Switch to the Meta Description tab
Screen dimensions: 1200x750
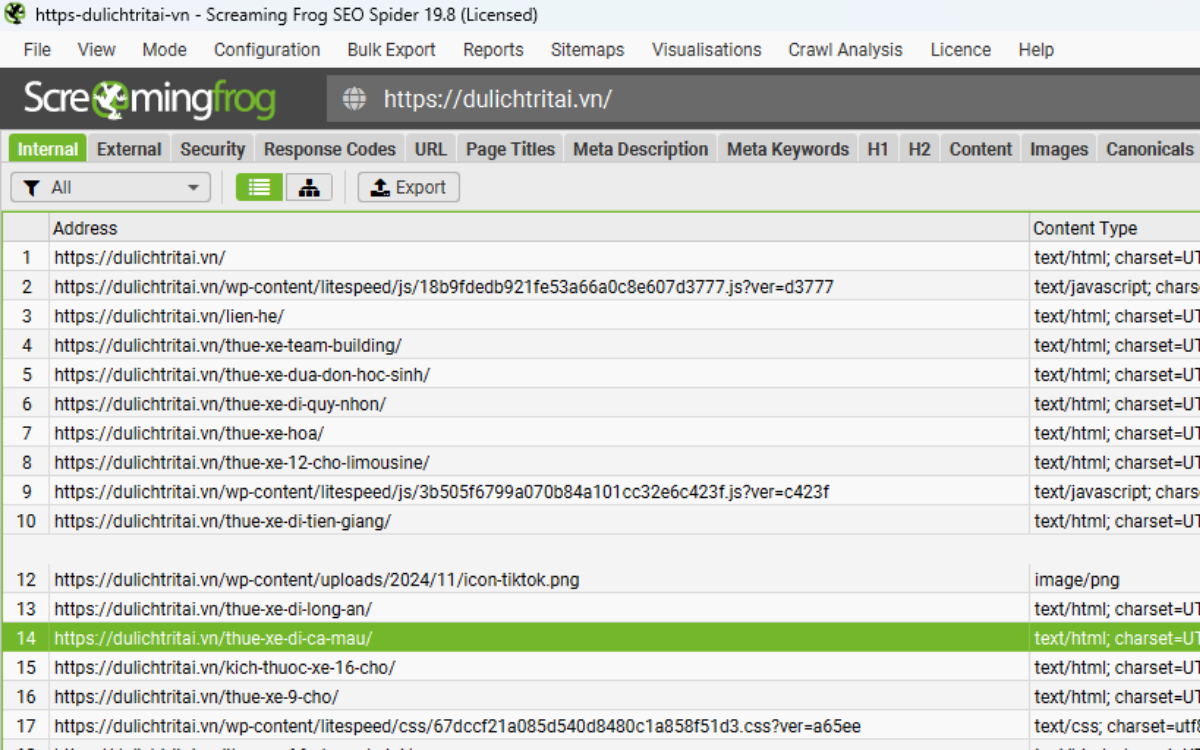click(x=640, y=148)
